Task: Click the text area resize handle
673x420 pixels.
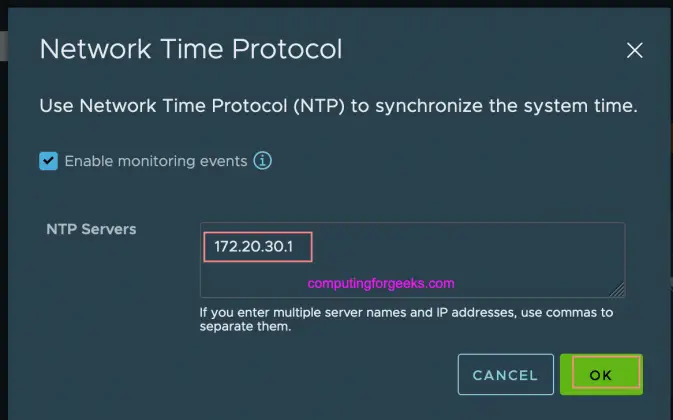Action: pos(618,290)
